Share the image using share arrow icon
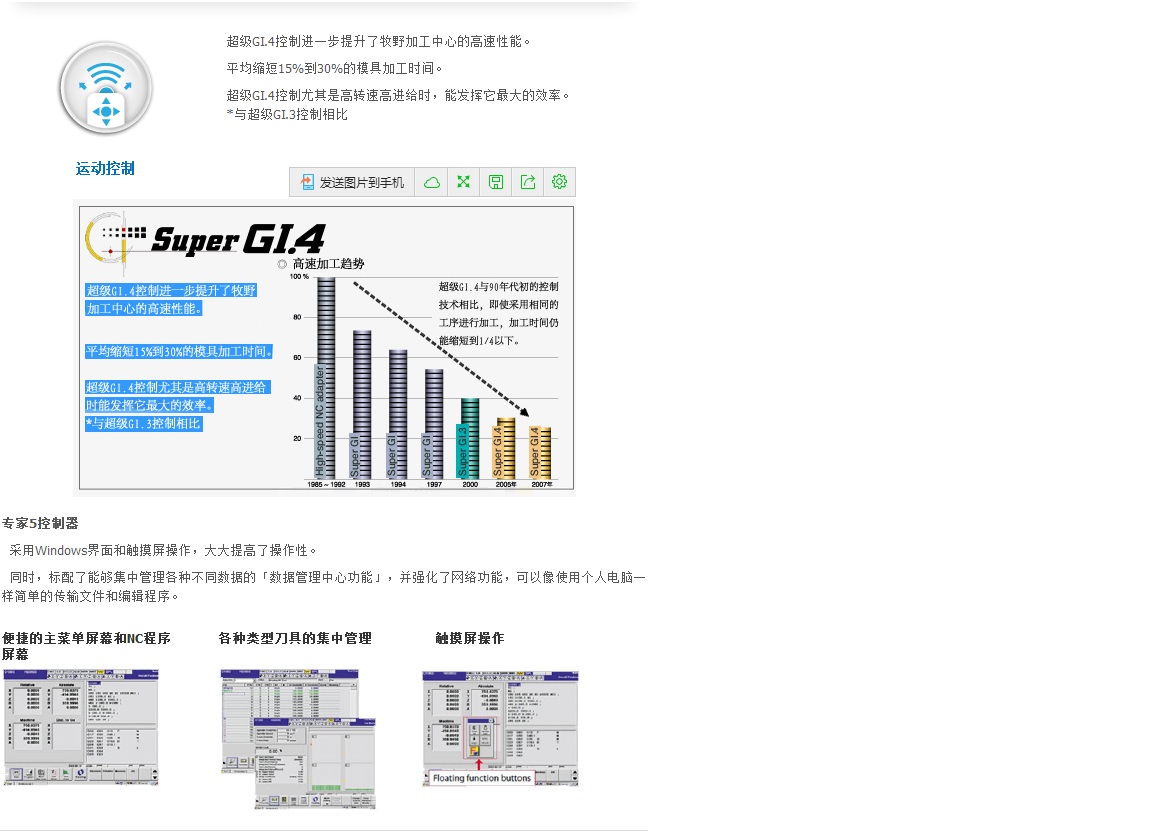This screenshot has width=1152, height=831. tap(528, 182)
